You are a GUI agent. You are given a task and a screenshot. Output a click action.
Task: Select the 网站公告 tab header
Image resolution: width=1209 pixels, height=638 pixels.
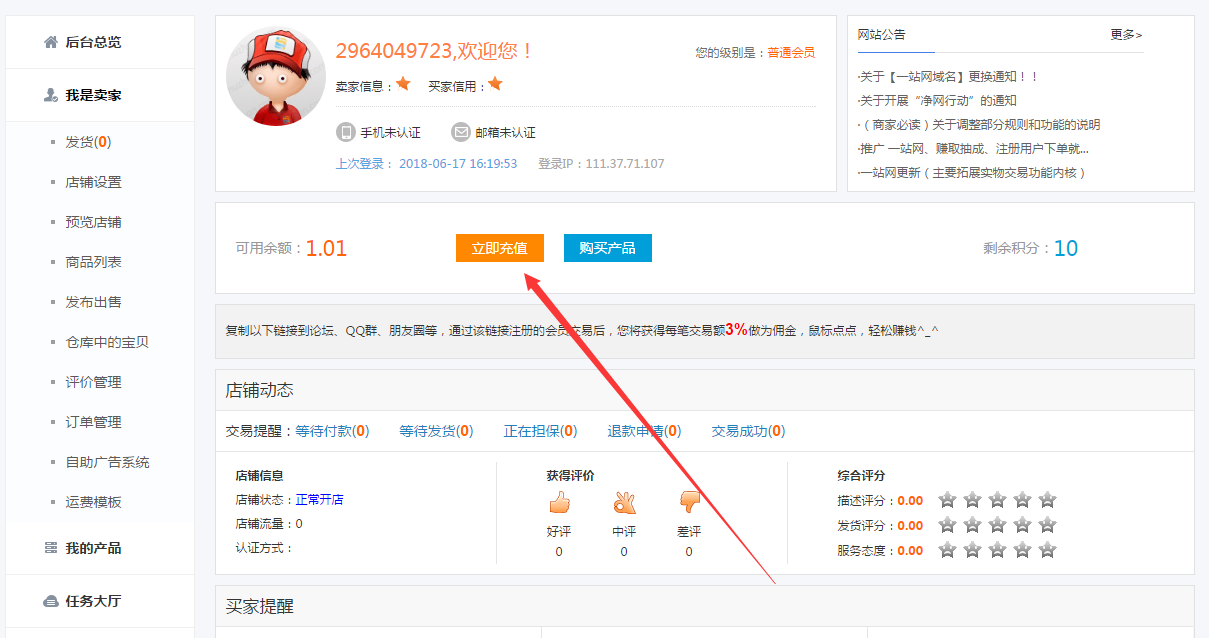click(x=882, y=34)
